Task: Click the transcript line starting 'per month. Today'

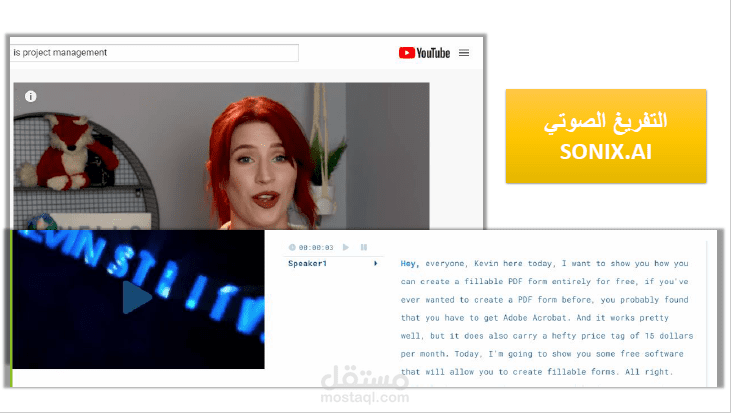Action: pyautogui.click(x=542, y=354)
